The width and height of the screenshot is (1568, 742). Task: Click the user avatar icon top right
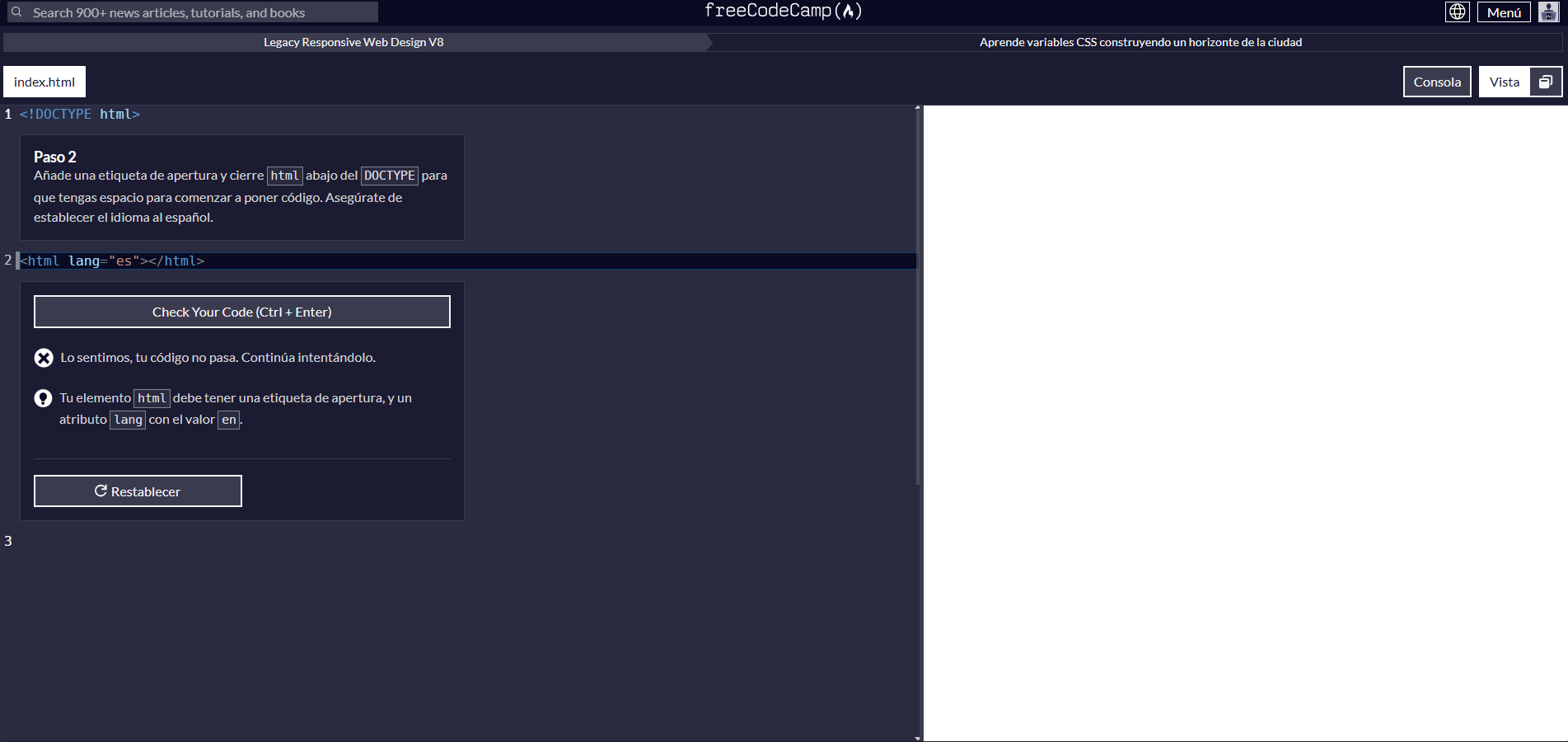click(x=1549, y=12)
